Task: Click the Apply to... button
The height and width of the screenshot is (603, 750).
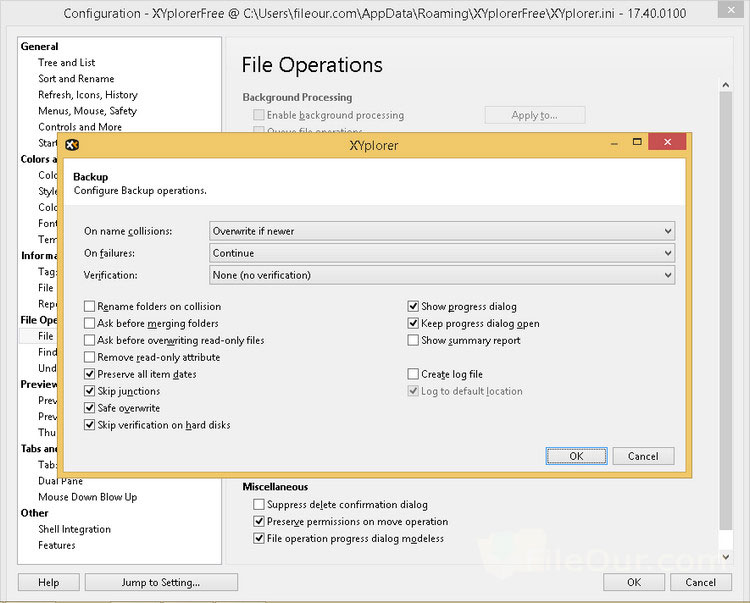Action: point(535,115)
